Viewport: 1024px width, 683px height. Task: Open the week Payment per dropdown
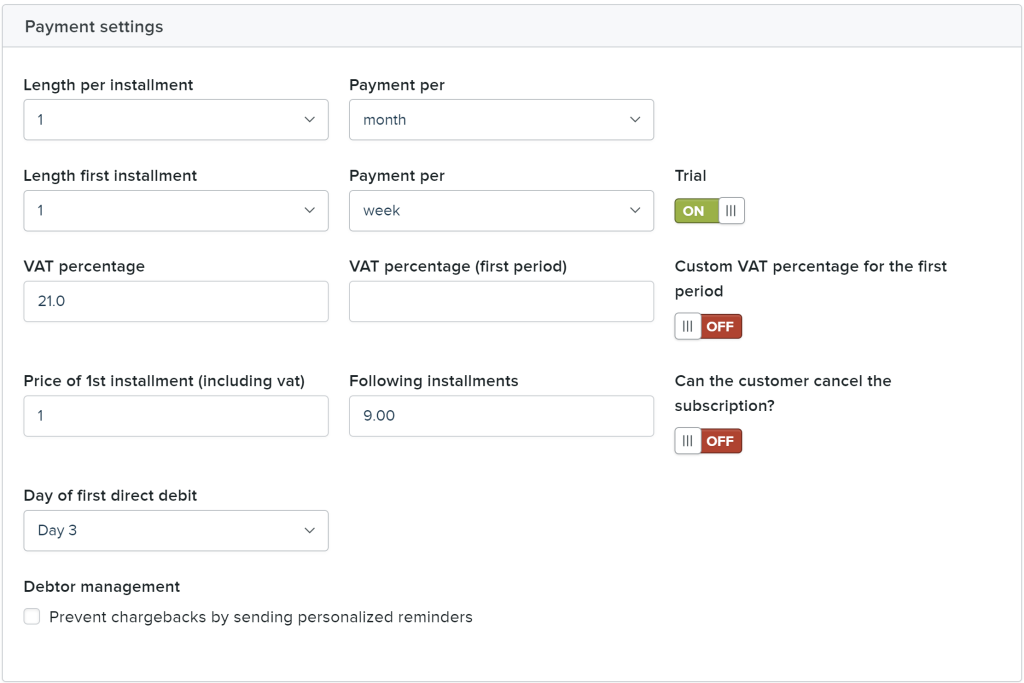coord(501,210)
